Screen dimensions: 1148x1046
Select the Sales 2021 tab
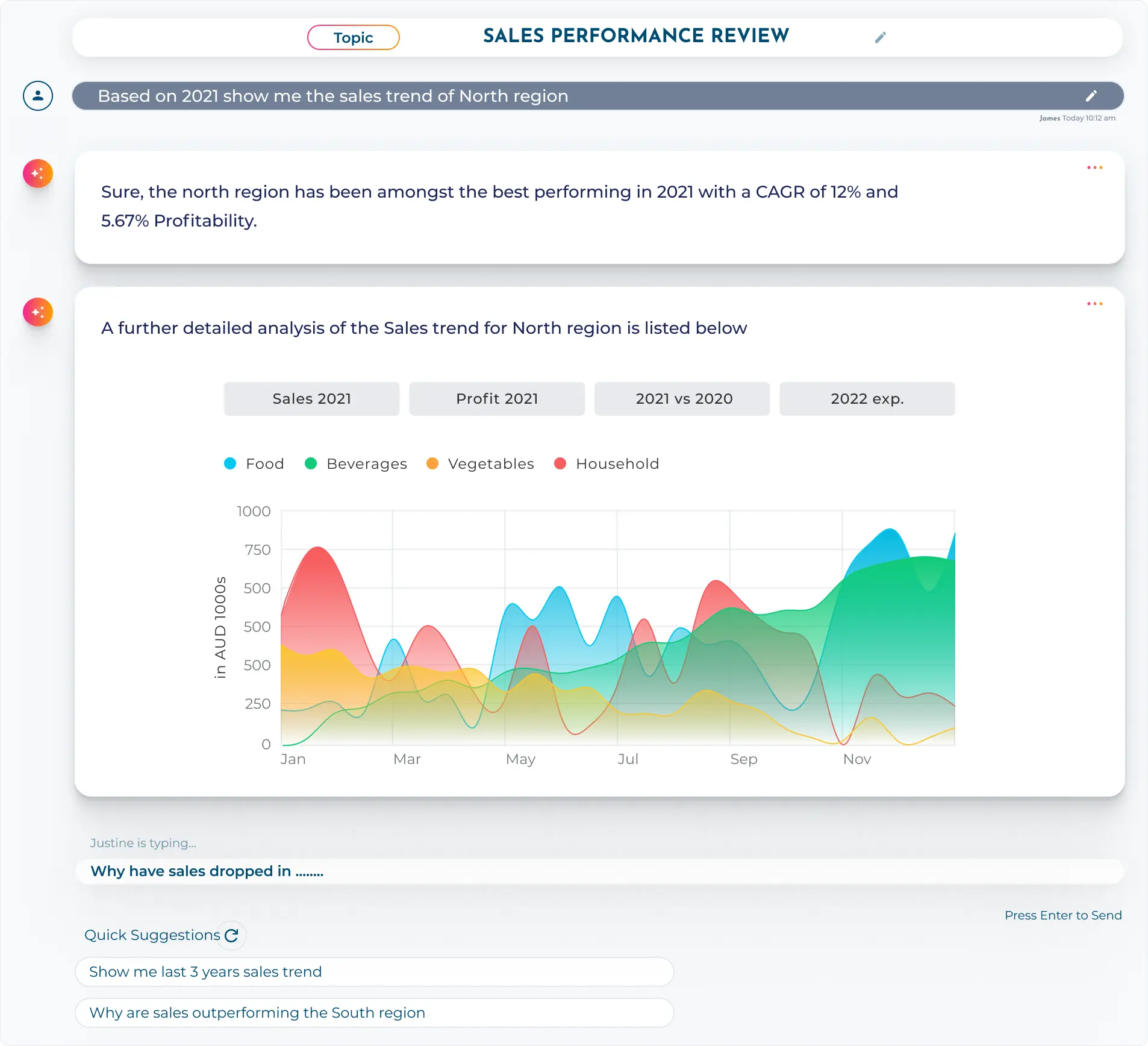pos(311,398)
